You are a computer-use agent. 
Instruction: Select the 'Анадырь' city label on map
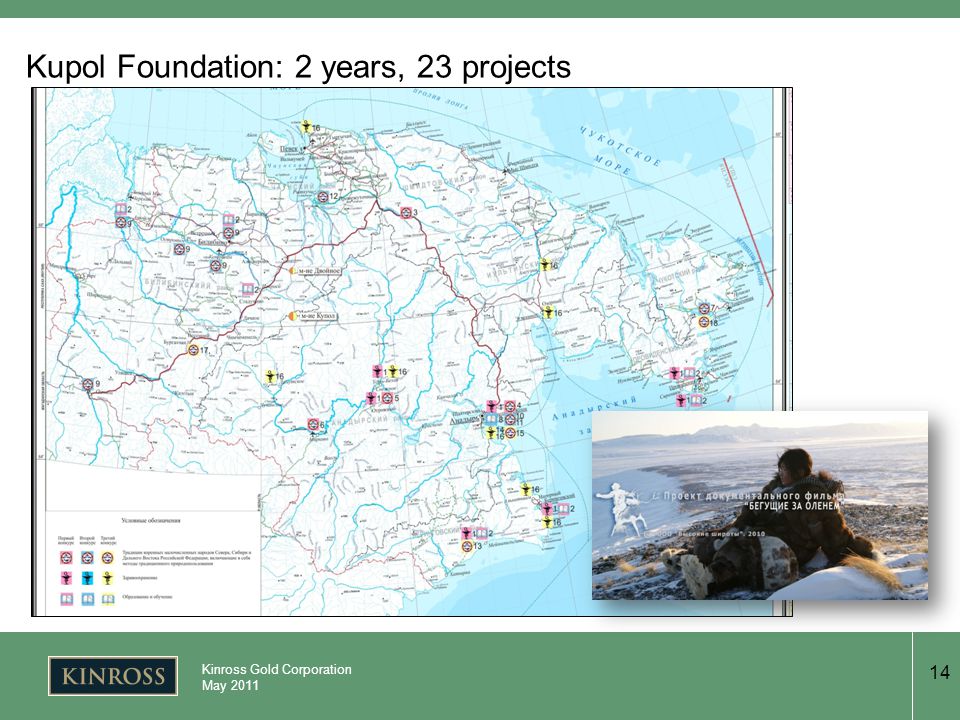465,420
